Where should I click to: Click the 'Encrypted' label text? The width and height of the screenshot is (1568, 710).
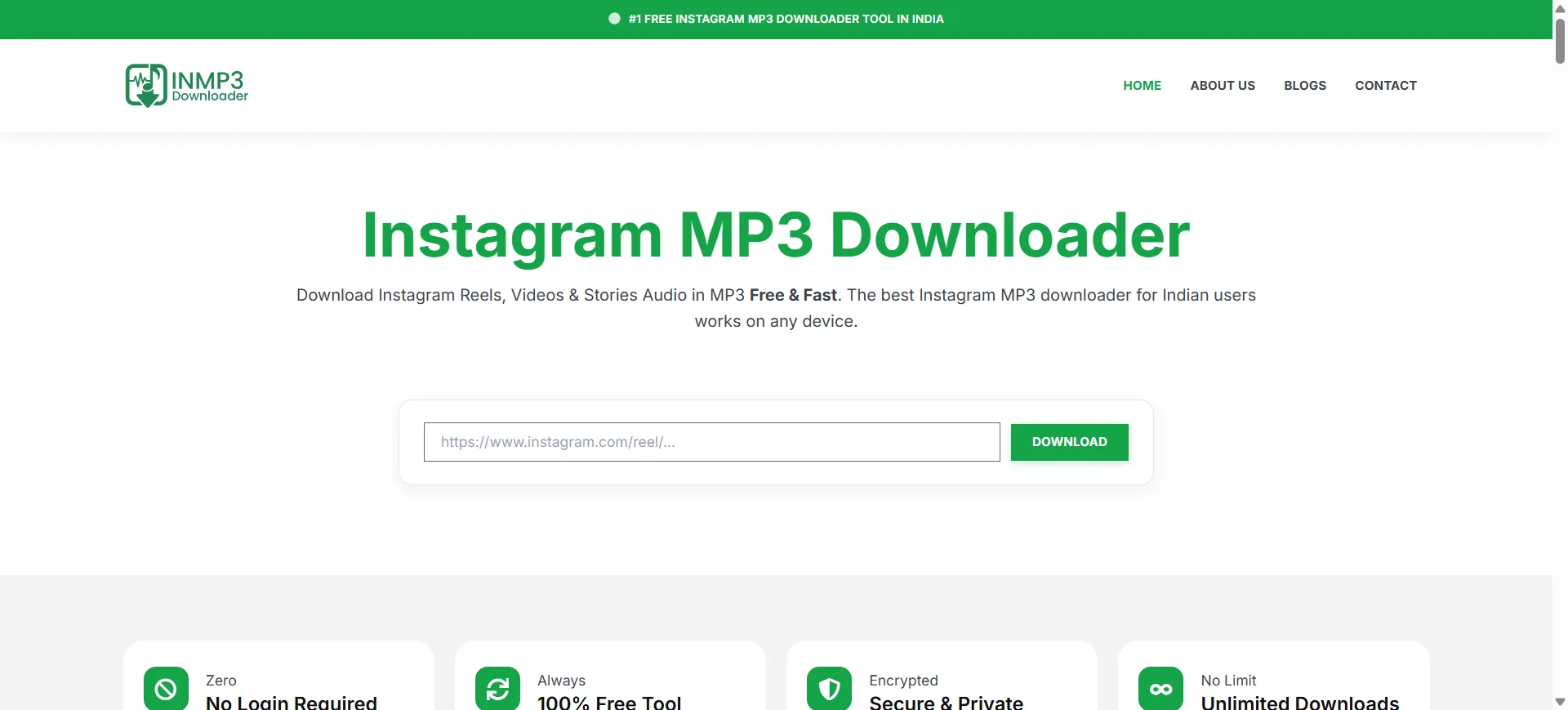[x=904, y=681]
